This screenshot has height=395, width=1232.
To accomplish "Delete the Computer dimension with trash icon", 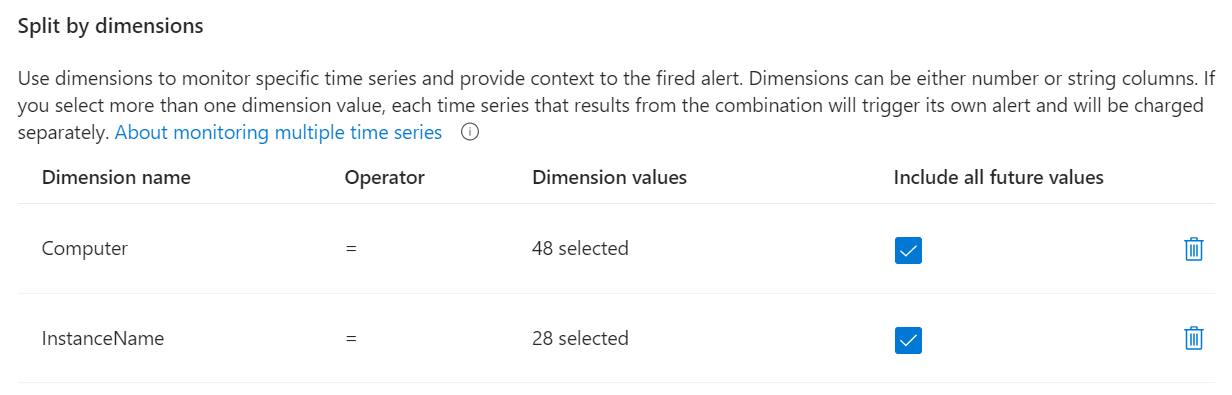I will tap(1193, 249).
